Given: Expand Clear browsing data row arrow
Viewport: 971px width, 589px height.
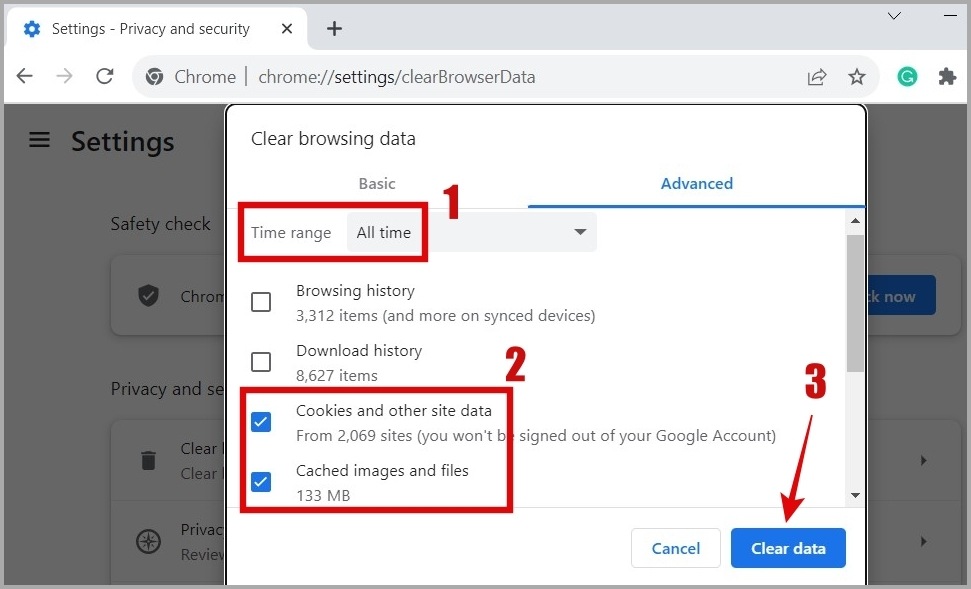Looking at the screenshot, I should pyautogui.click(x=924, y=460).
